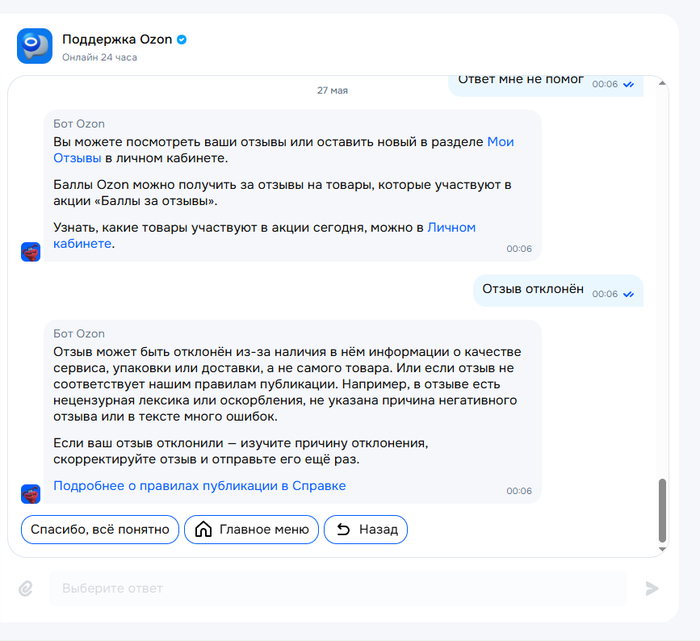Click the house icon in Главное меню button

(204, 529)
